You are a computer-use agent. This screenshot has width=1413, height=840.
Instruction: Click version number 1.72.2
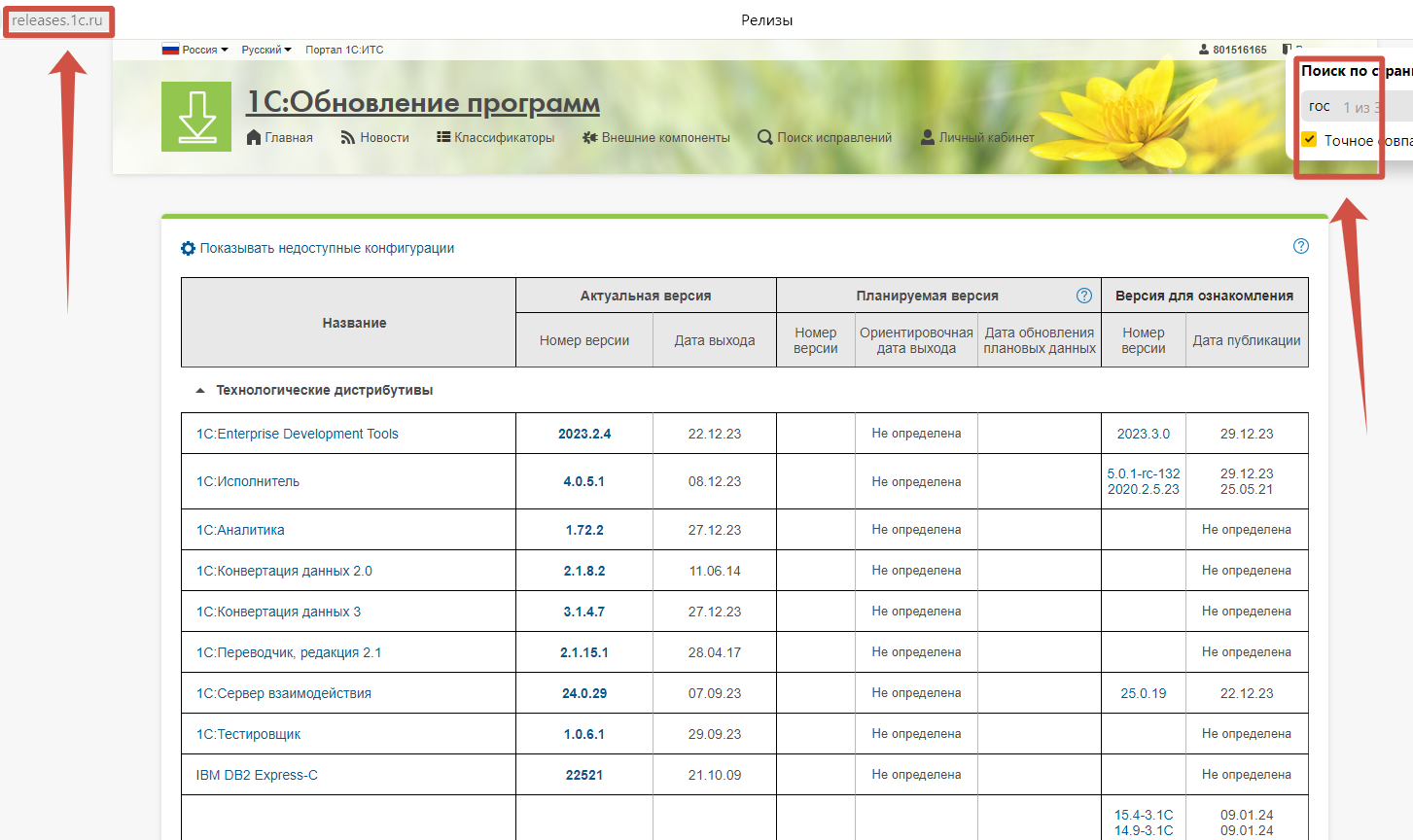(x=584, y=530)
